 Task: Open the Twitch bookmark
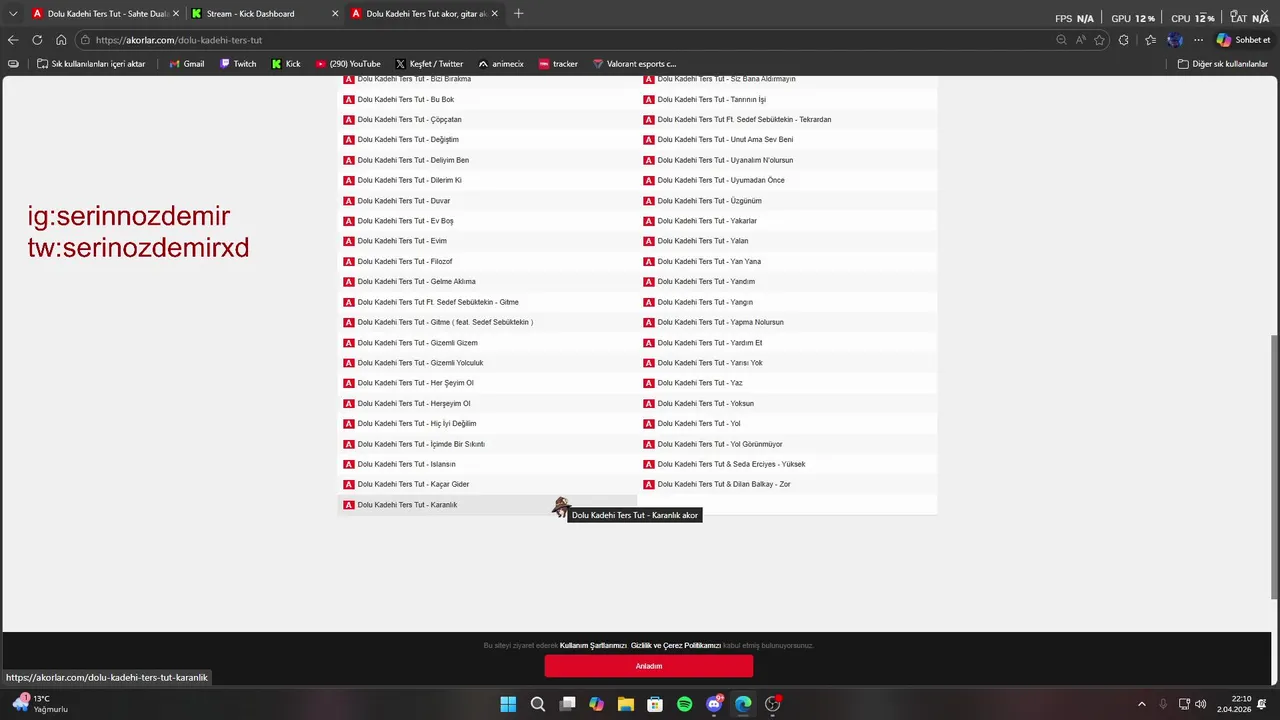point(238,64)
